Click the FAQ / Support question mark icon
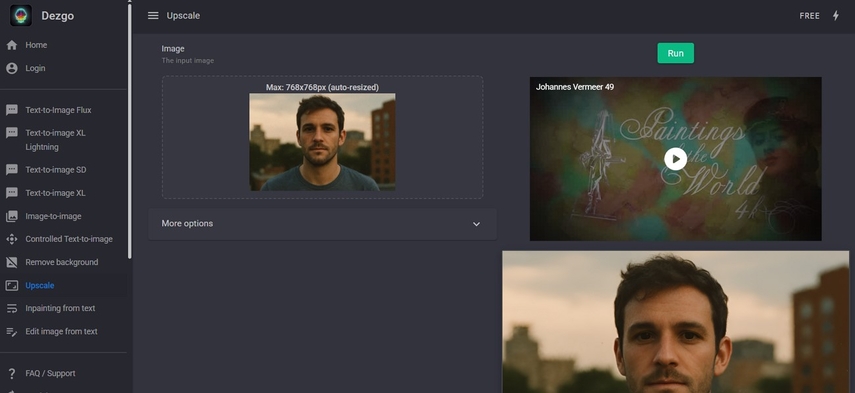This screenshot has width=855, height=393. [x=12, y=374]
